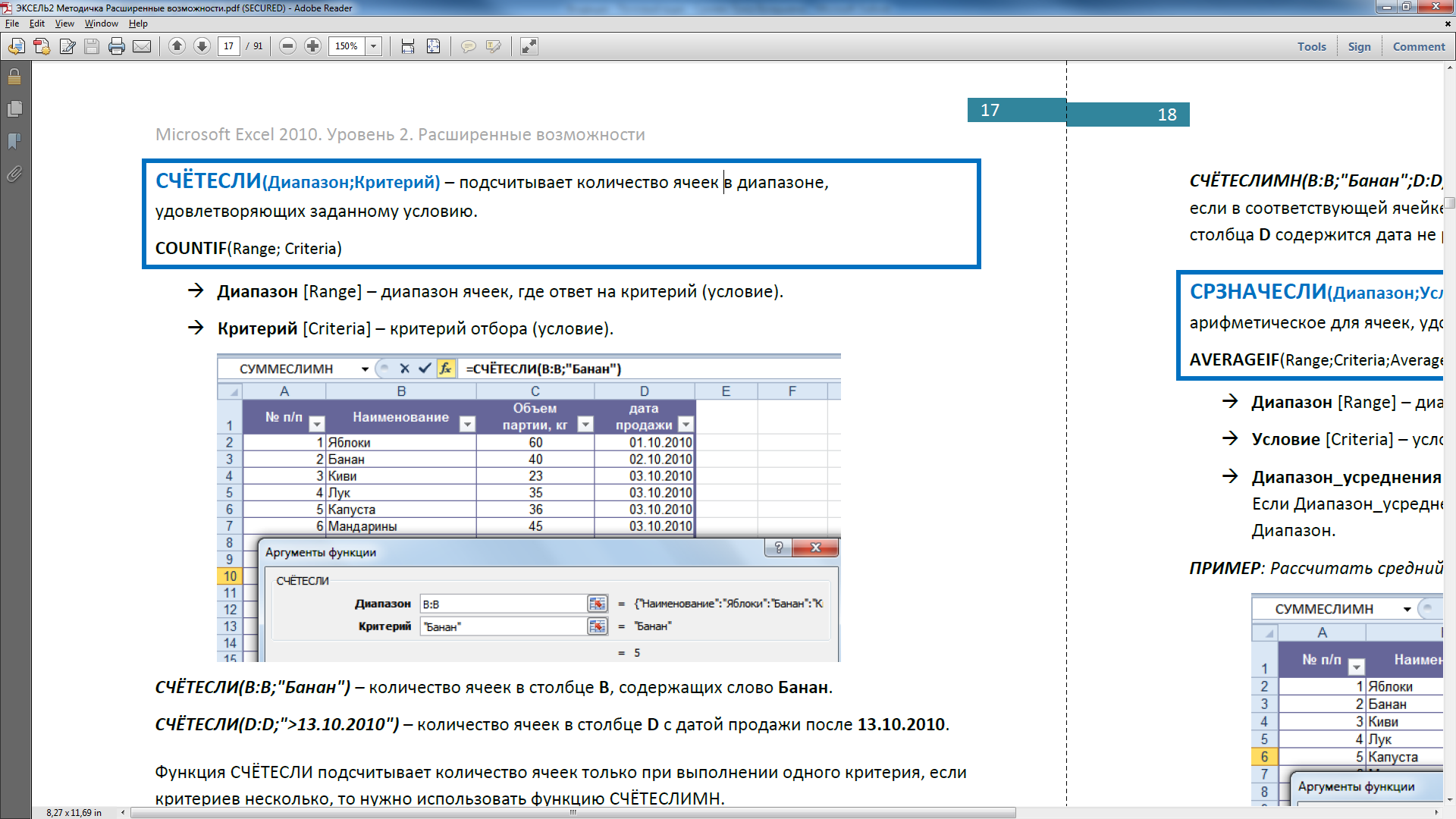
Task: Zoom in with plus button
Action: (x=312, y=46)
